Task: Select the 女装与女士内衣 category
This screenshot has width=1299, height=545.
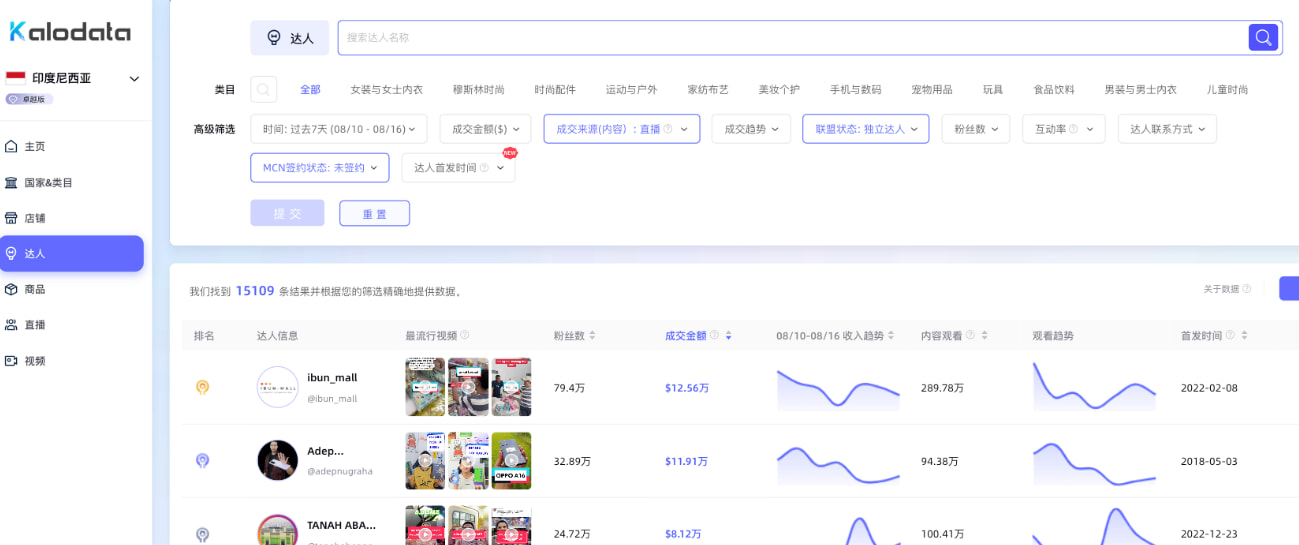Action: point(386,89)
